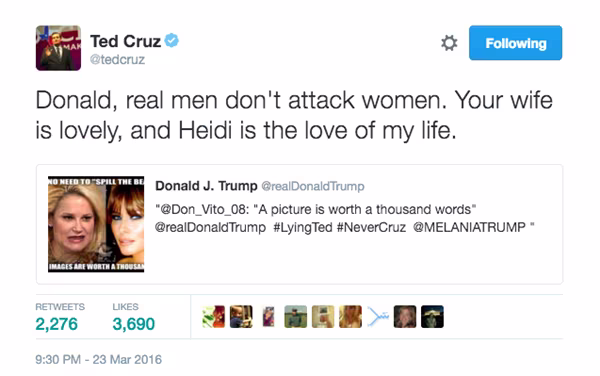600x376 pixels.
Task: Open the @Don_Vito_08 mention
Action: point(202,210)
